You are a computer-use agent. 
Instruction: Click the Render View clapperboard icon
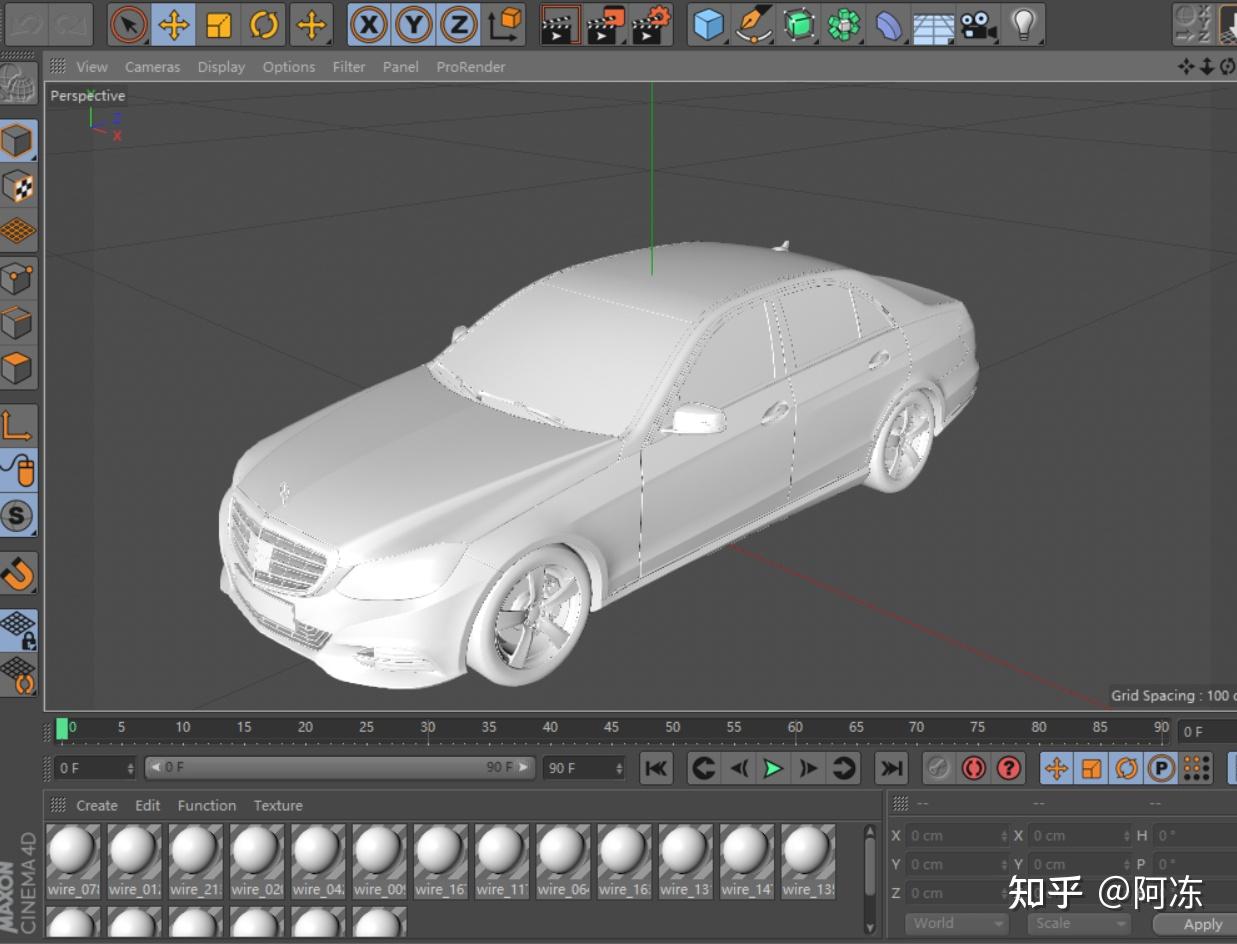[560, 24]
